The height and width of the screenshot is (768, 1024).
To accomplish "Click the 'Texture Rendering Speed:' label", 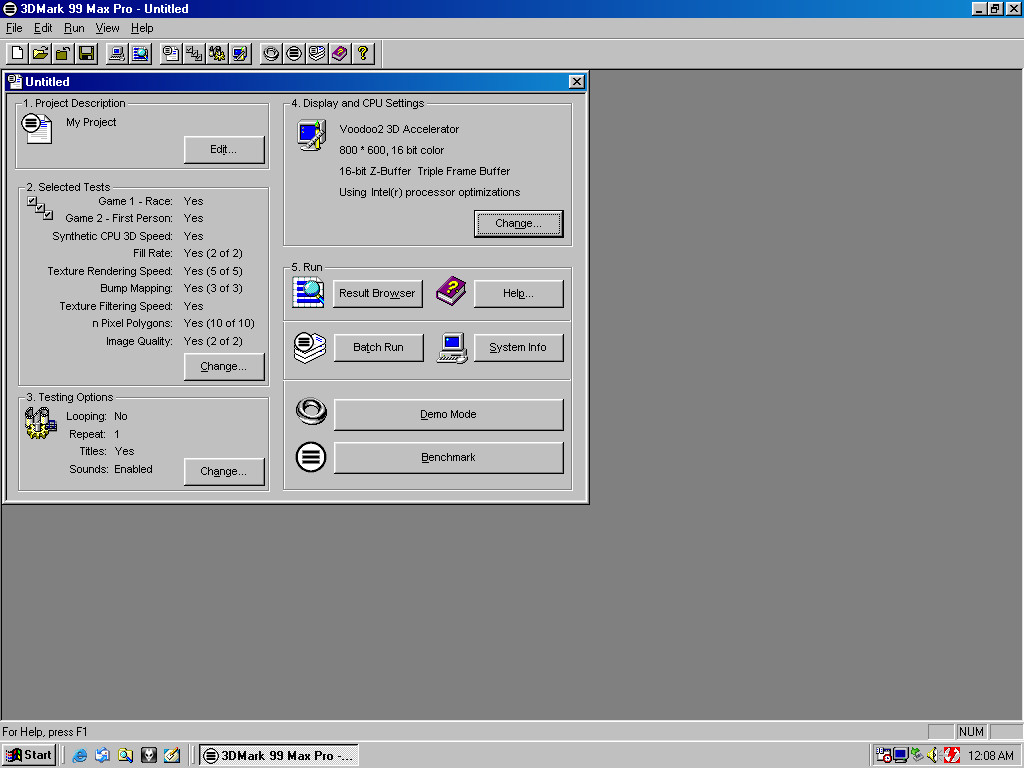I will (x=110, y=271).
